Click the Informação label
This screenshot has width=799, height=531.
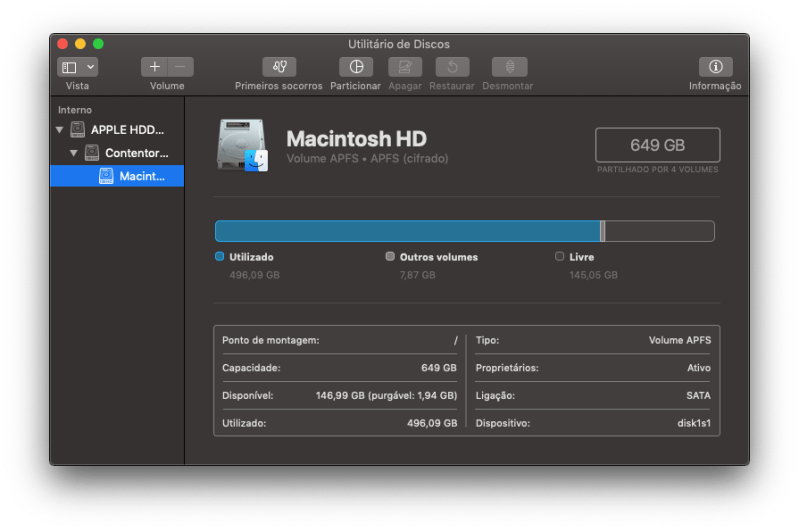click(x=715, y=86)
